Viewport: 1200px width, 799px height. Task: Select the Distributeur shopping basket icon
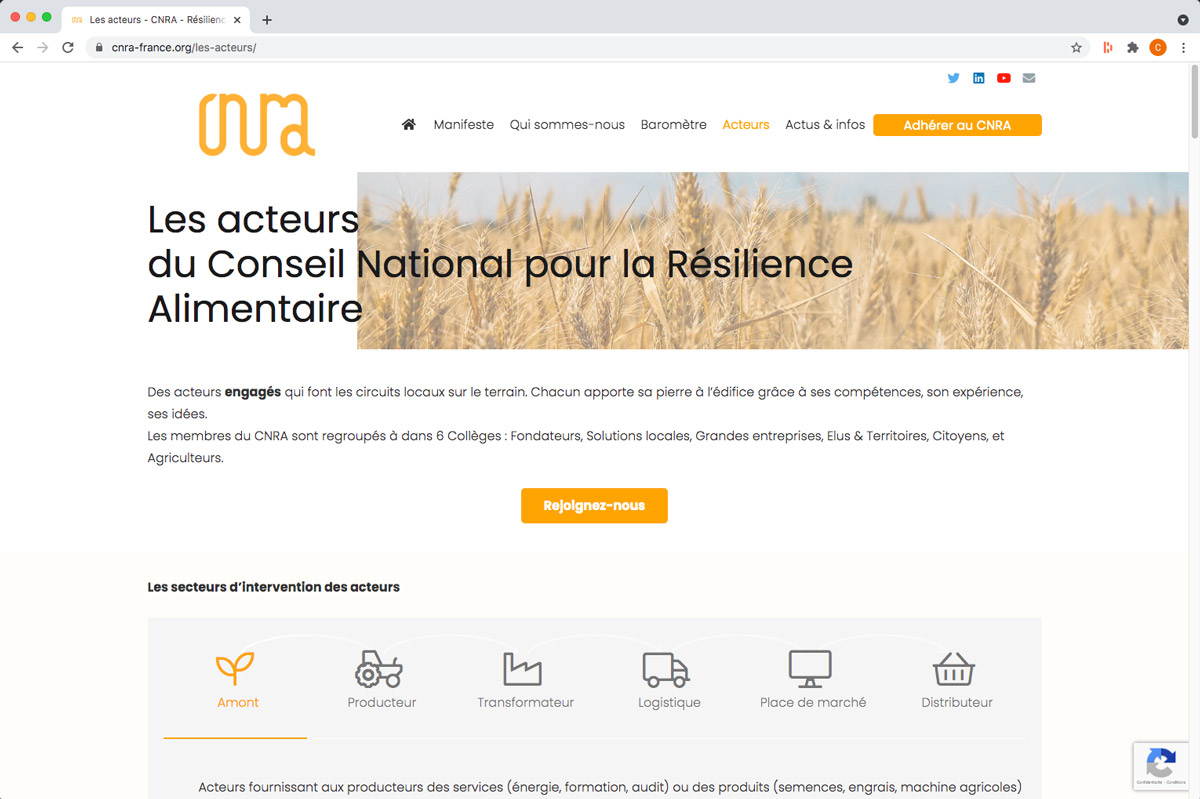coord(956,668)
